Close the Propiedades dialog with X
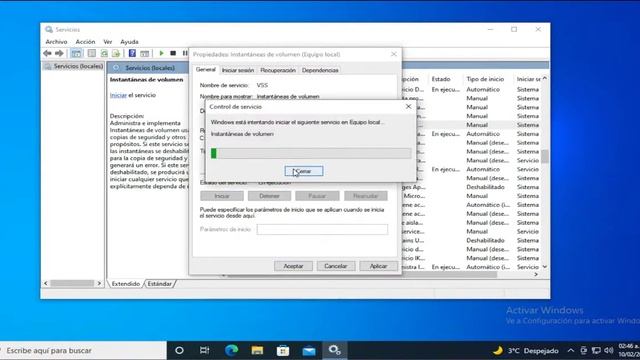This screenshot has height=360, width=640. point(393,54)
